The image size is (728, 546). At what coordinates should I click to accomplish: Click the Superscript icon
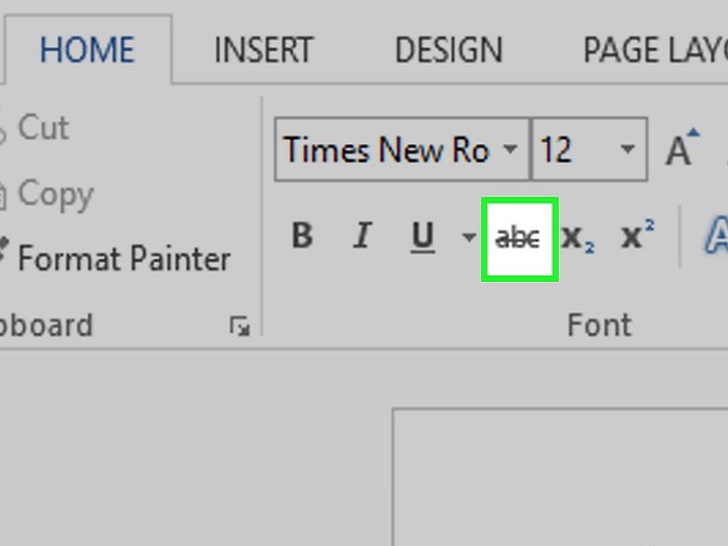coord(637,237)
